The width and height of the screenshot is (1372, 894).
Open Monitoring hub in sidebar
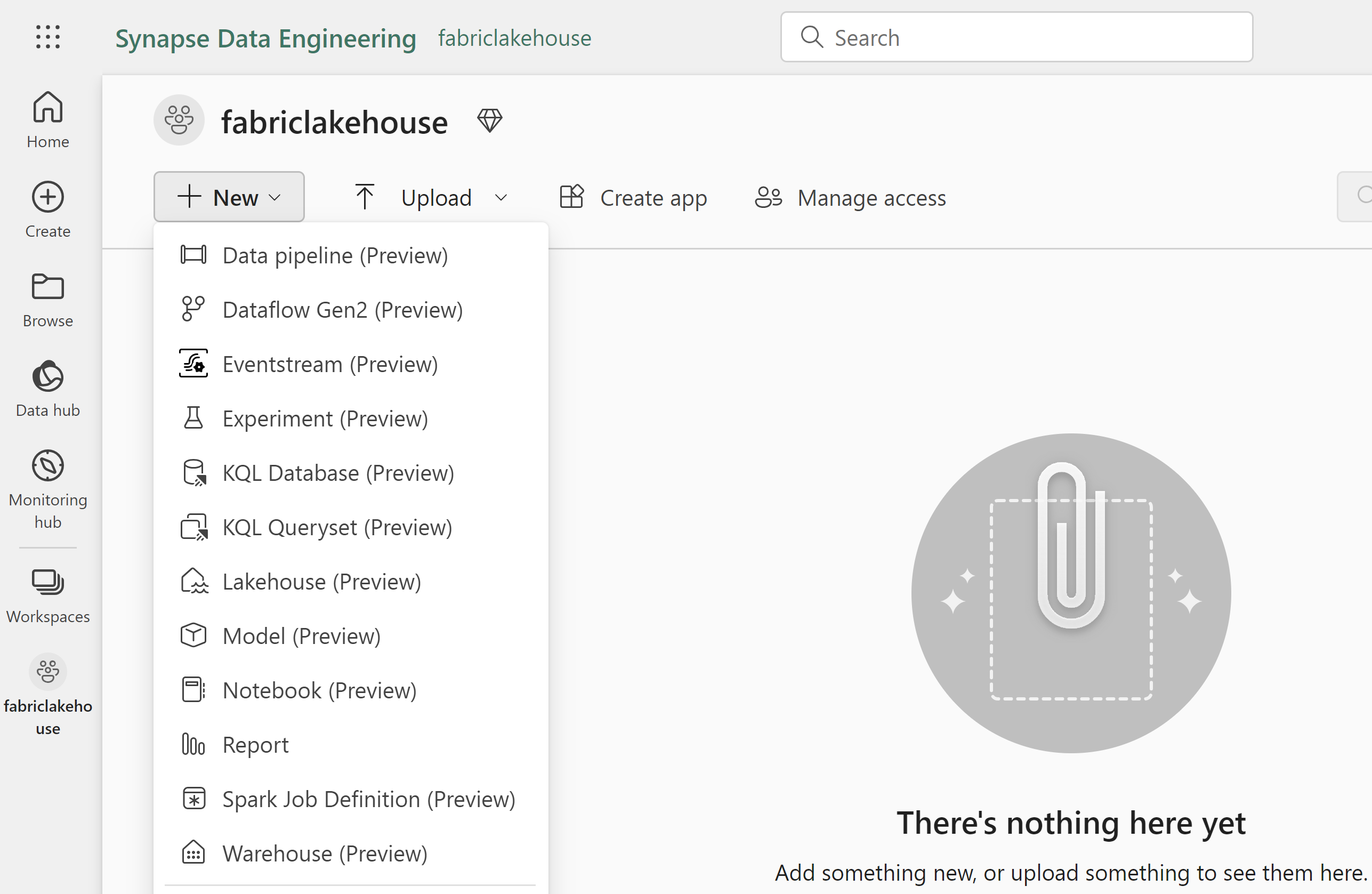[48, 489]
